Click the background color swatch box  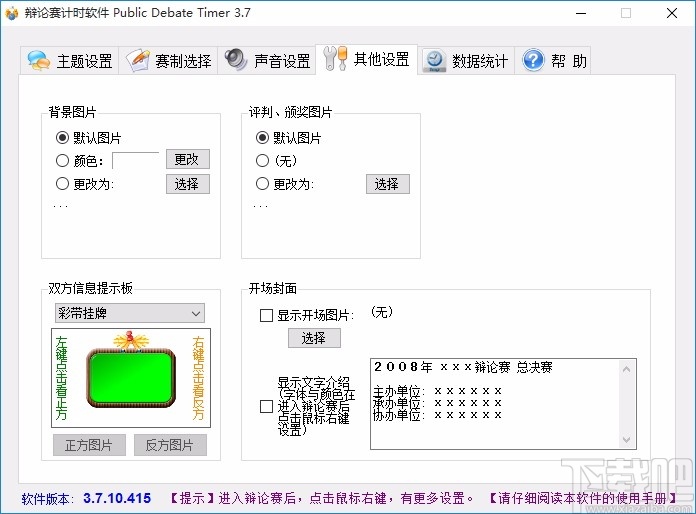(135, 160)
